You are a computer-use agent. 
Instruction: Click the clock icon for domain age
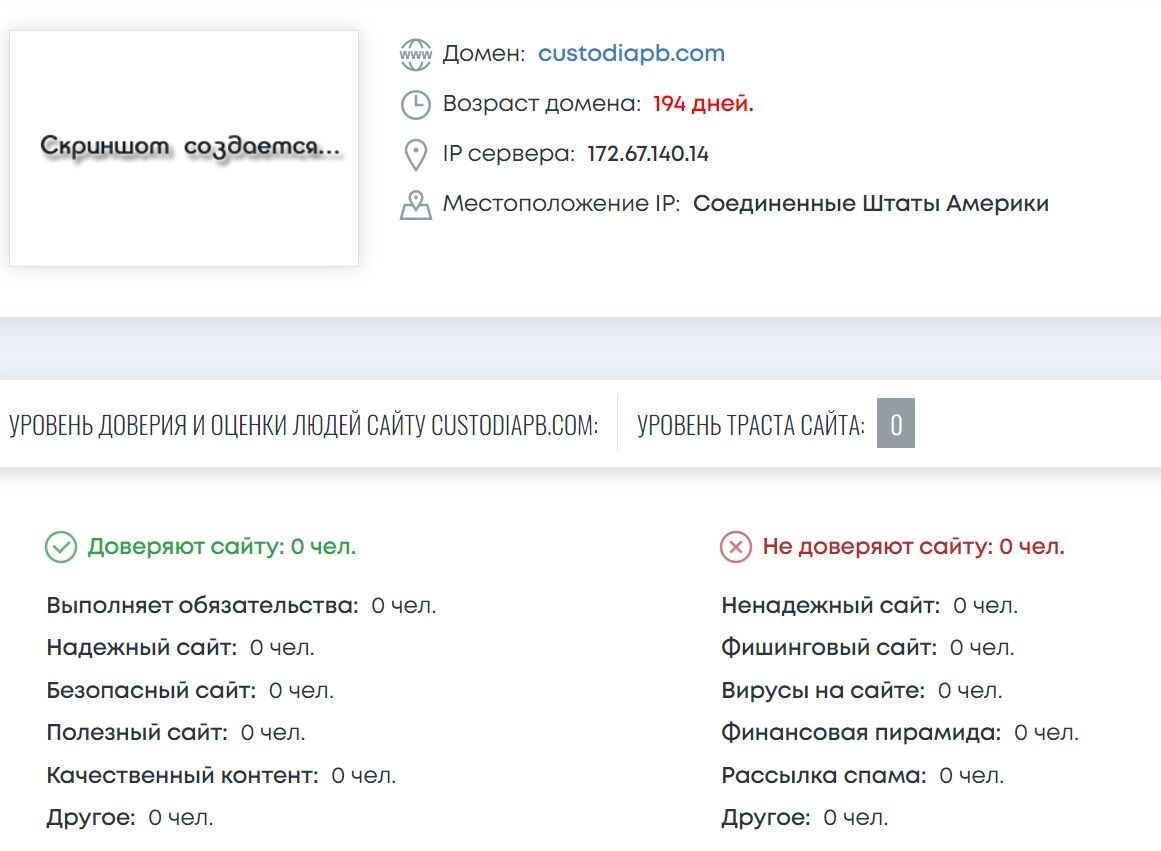415,104
